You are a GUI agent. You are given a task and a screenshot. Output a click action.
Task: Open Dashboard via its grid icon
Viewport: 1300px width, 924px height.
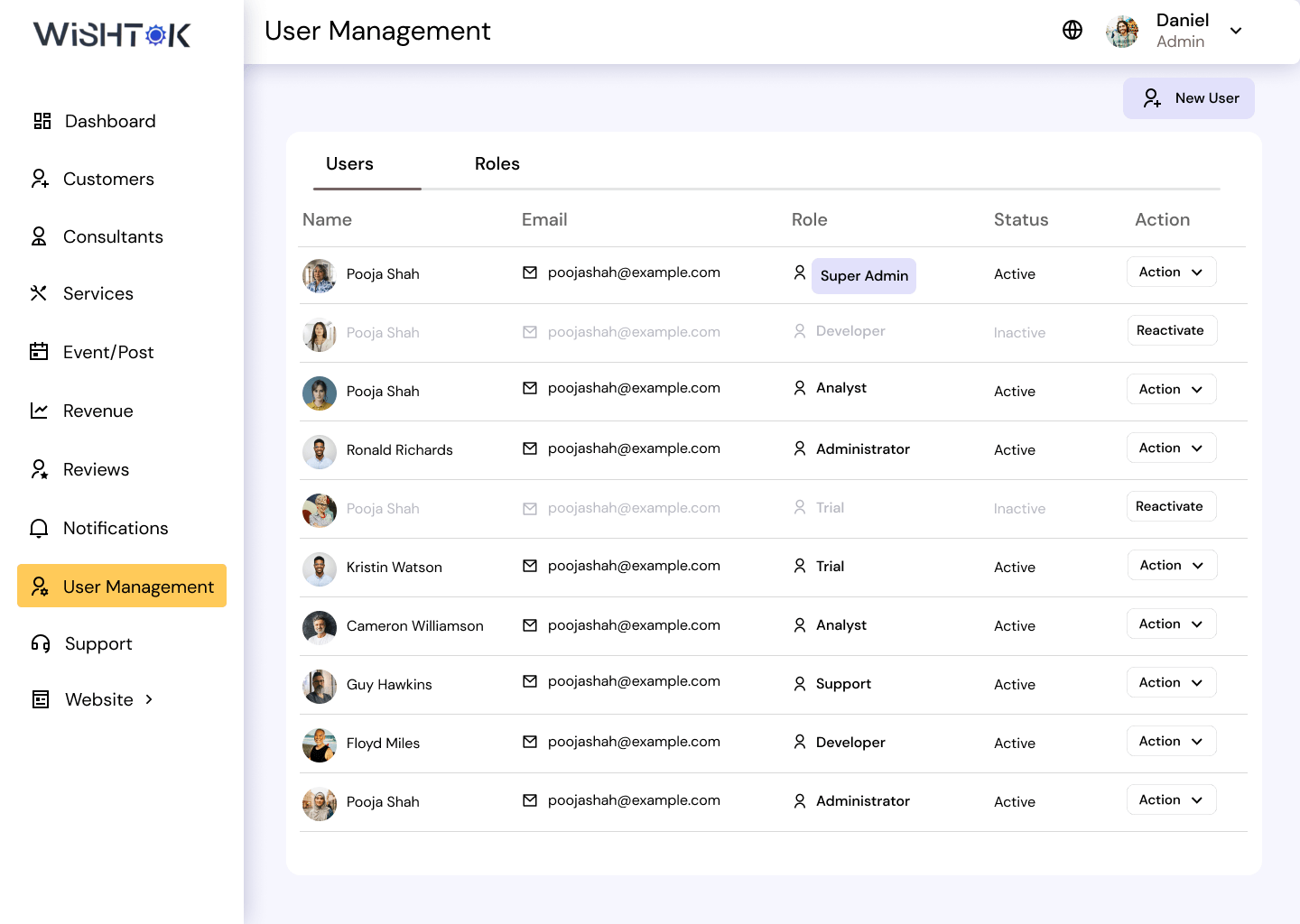pyautogui.click(x=42, y=121)
